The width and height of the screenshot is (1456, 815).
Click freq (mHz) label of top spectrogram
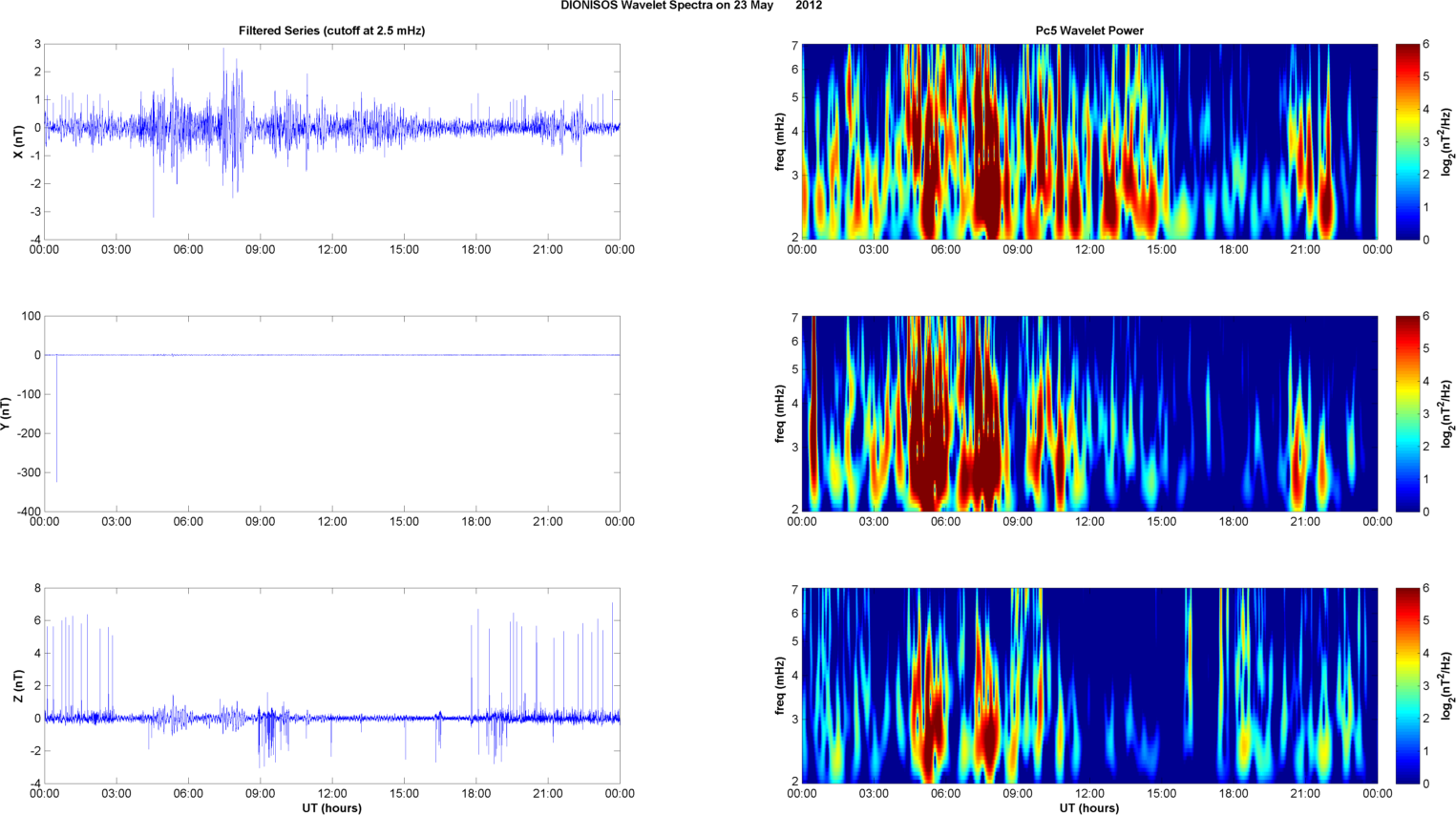tap(781, 142)
